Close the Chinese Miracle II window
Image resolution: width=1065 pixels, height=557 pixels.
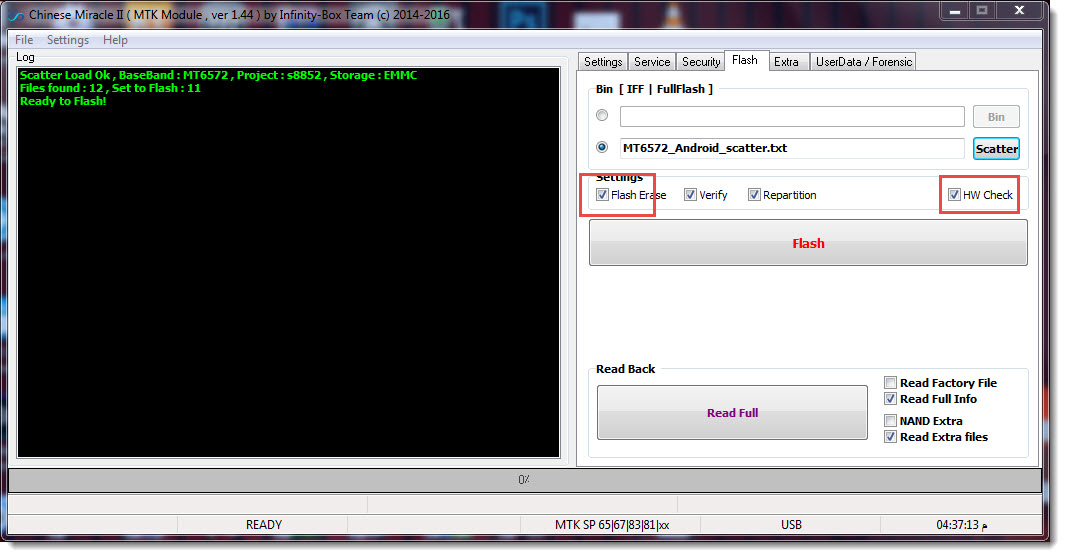click(1019, 11)
